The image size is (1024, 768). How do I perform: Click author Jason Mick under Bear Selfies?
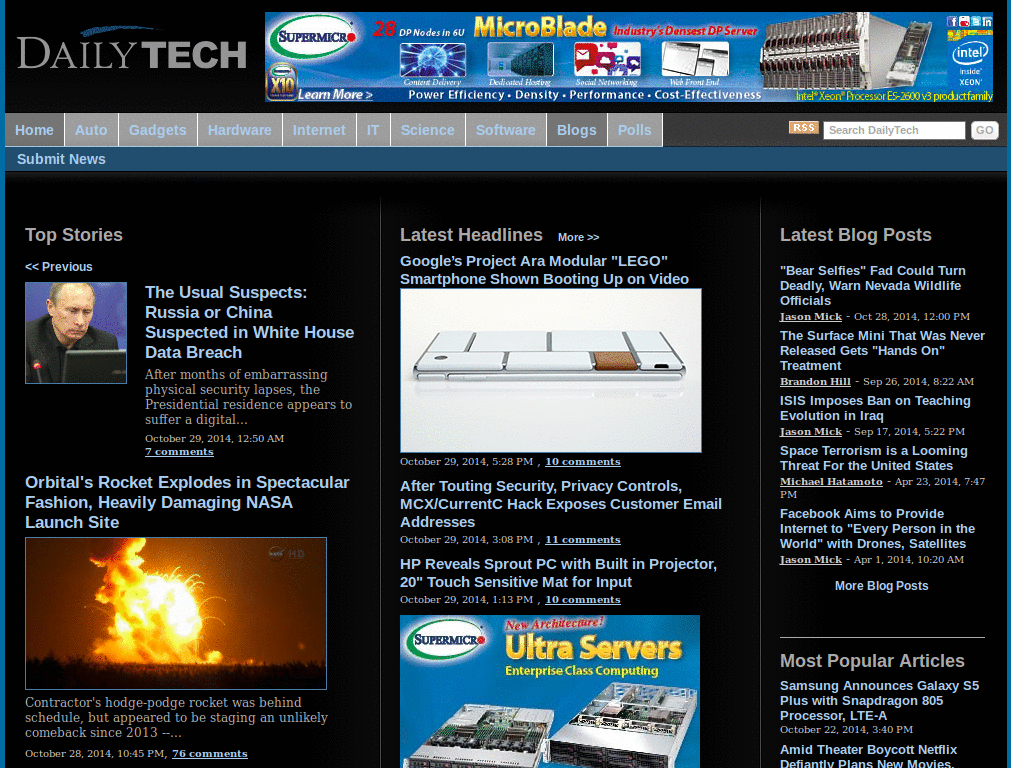pos(810,316)
